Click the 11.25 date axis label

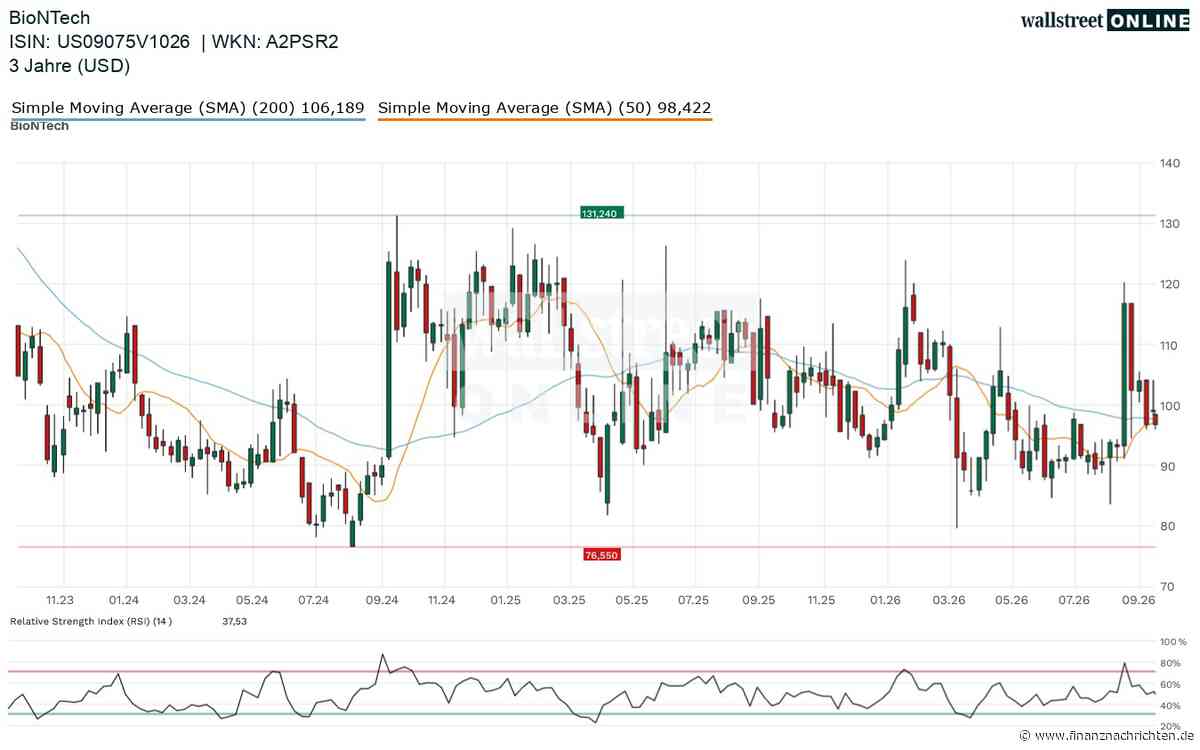821,600
